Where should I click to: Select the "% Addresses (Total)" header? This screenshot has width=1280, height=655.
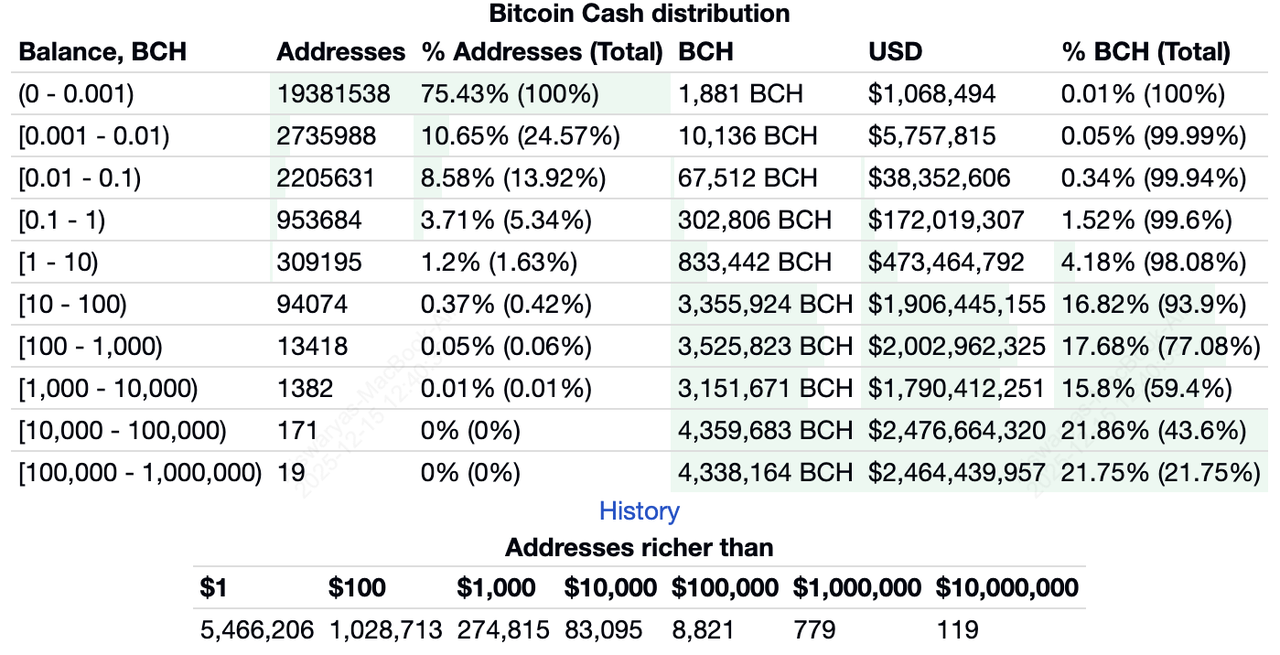pos(542,51)
